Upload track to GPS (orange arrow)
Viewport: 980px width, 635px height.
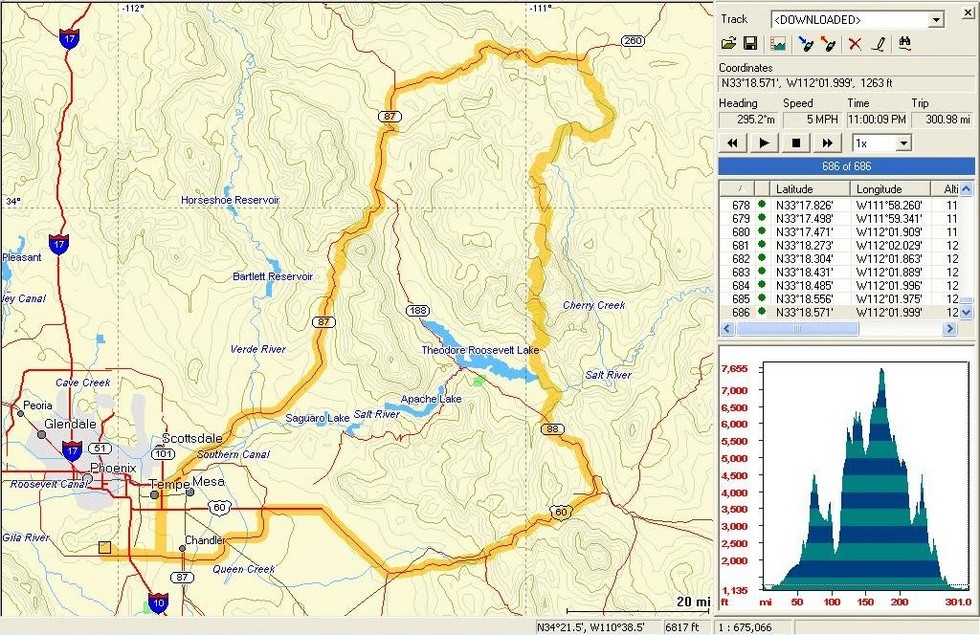[828, 44]
